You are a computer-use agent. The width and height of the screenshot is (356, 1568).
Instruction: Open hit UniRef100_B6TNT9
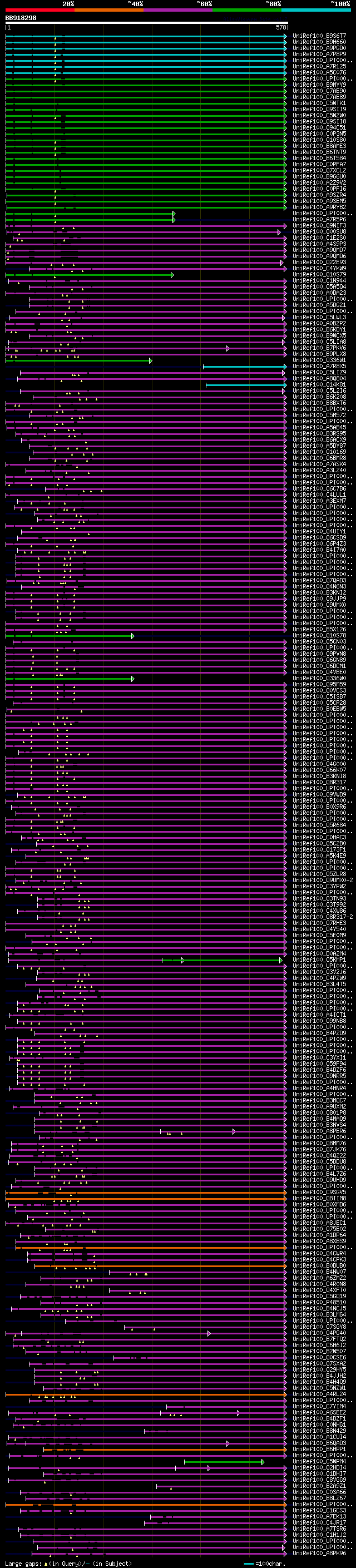(x=319, y=152)
